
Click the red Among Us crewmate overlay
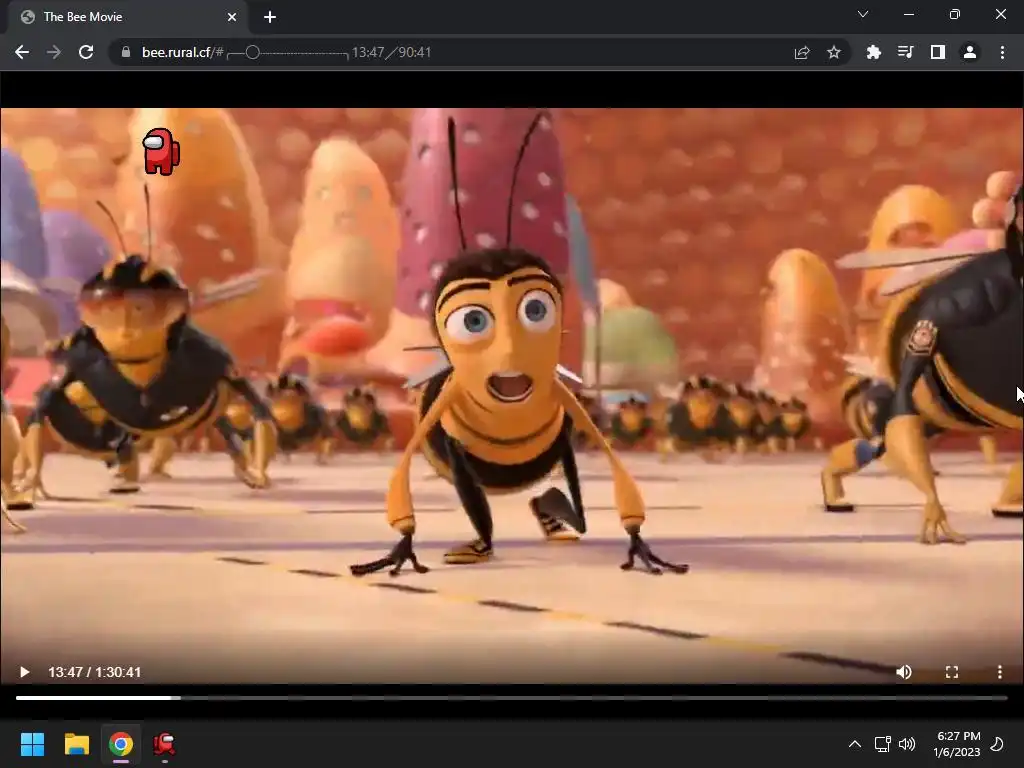tap(161, 152)
